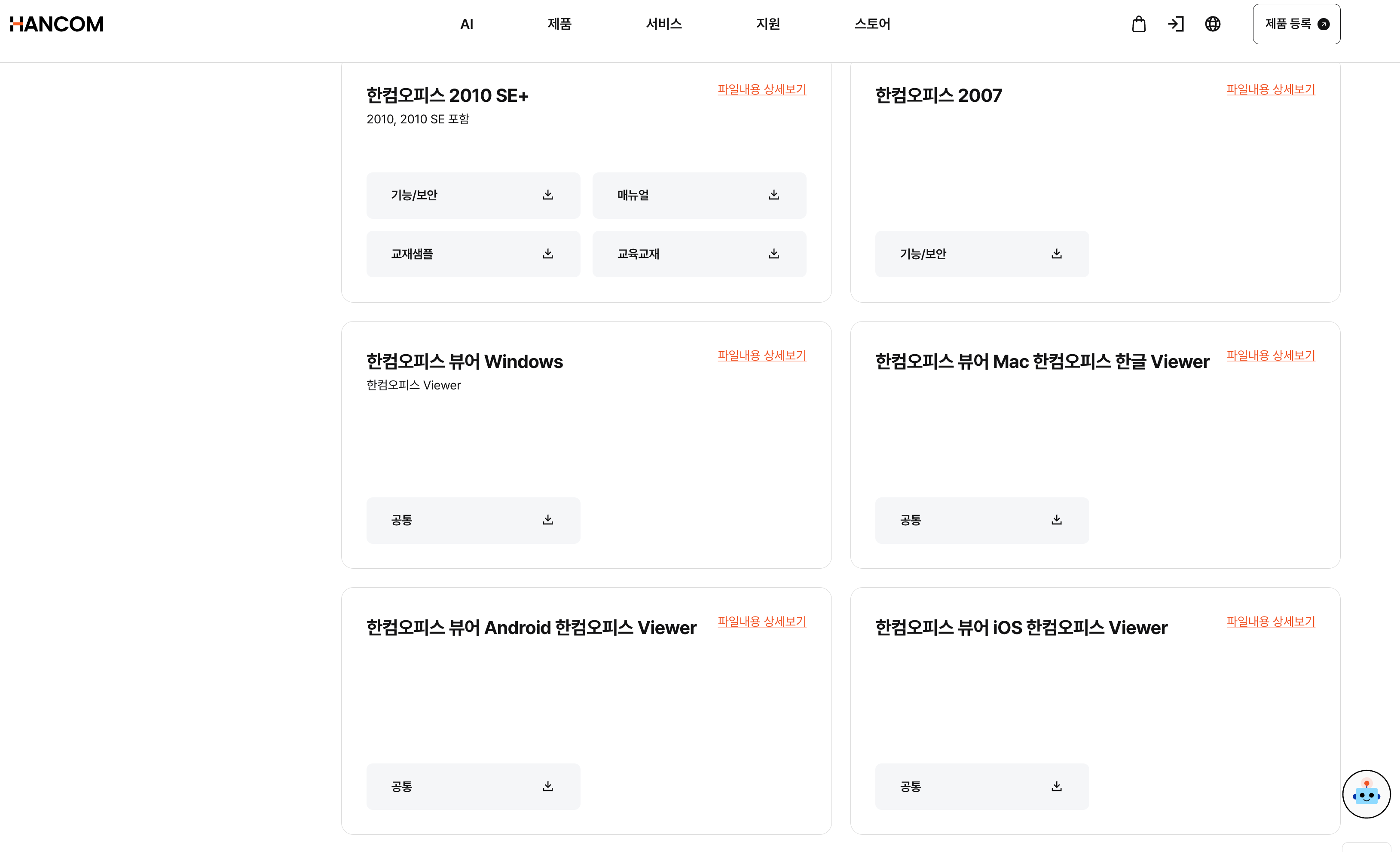Select the AI navigation tab
1400x852 pixels.
coord(467,24)
